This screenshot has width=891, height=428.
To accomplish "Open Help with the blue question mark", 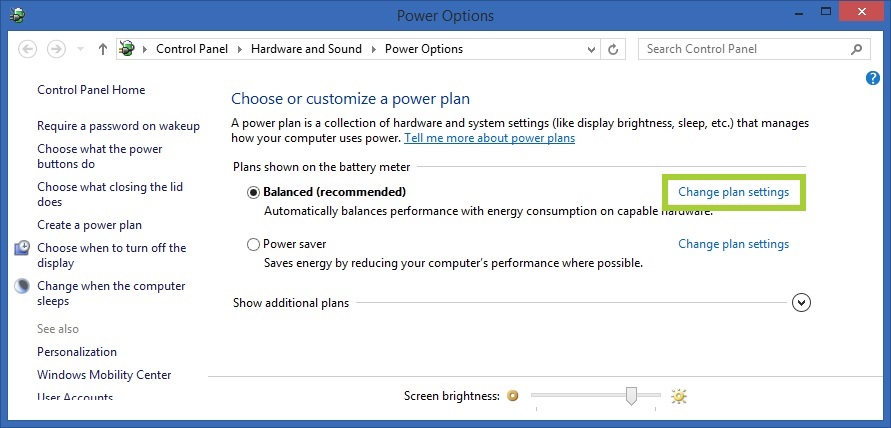I will click(872, 78).
